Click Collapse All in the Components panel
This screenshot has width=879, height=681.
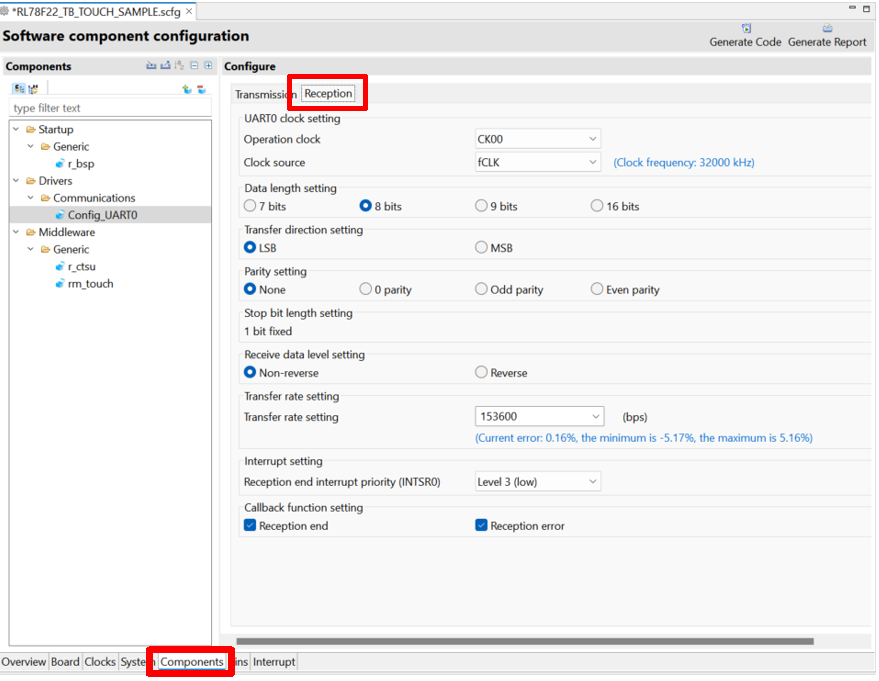[x=194, y=66]
